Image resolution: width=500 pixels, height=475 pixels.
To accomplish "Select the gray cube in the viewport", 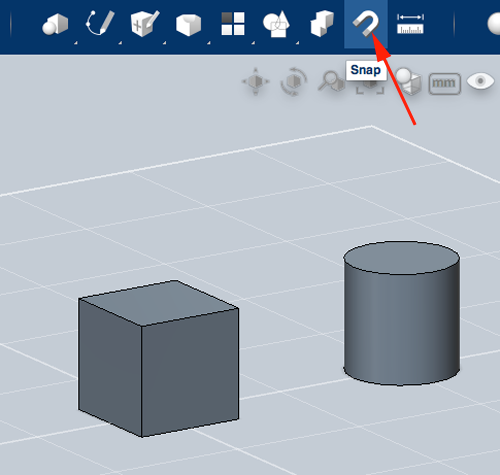I will (x=158, y=358).
